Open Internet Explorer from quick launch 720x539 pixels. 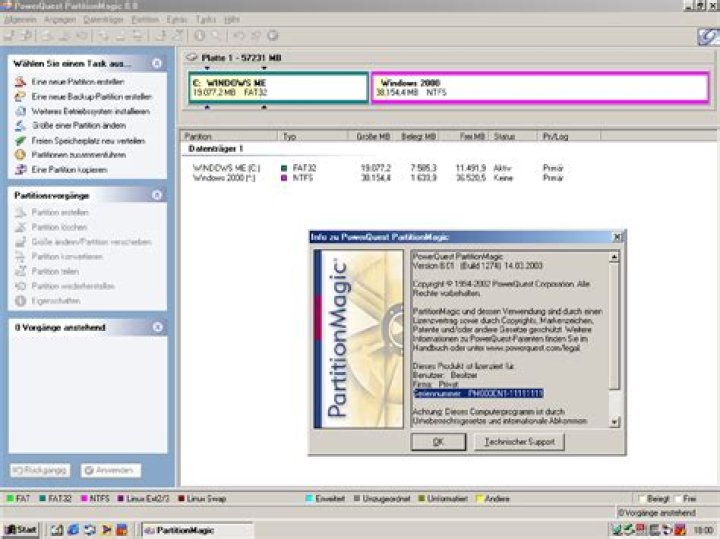coord(73,530)
